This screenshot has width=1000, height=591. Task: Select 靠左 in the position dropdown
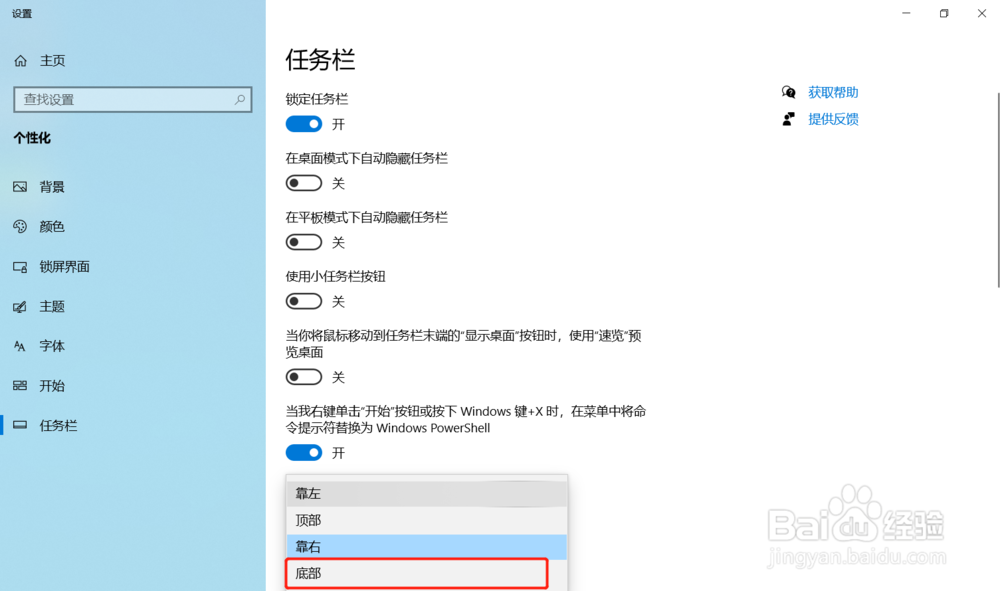click(427, 493)
